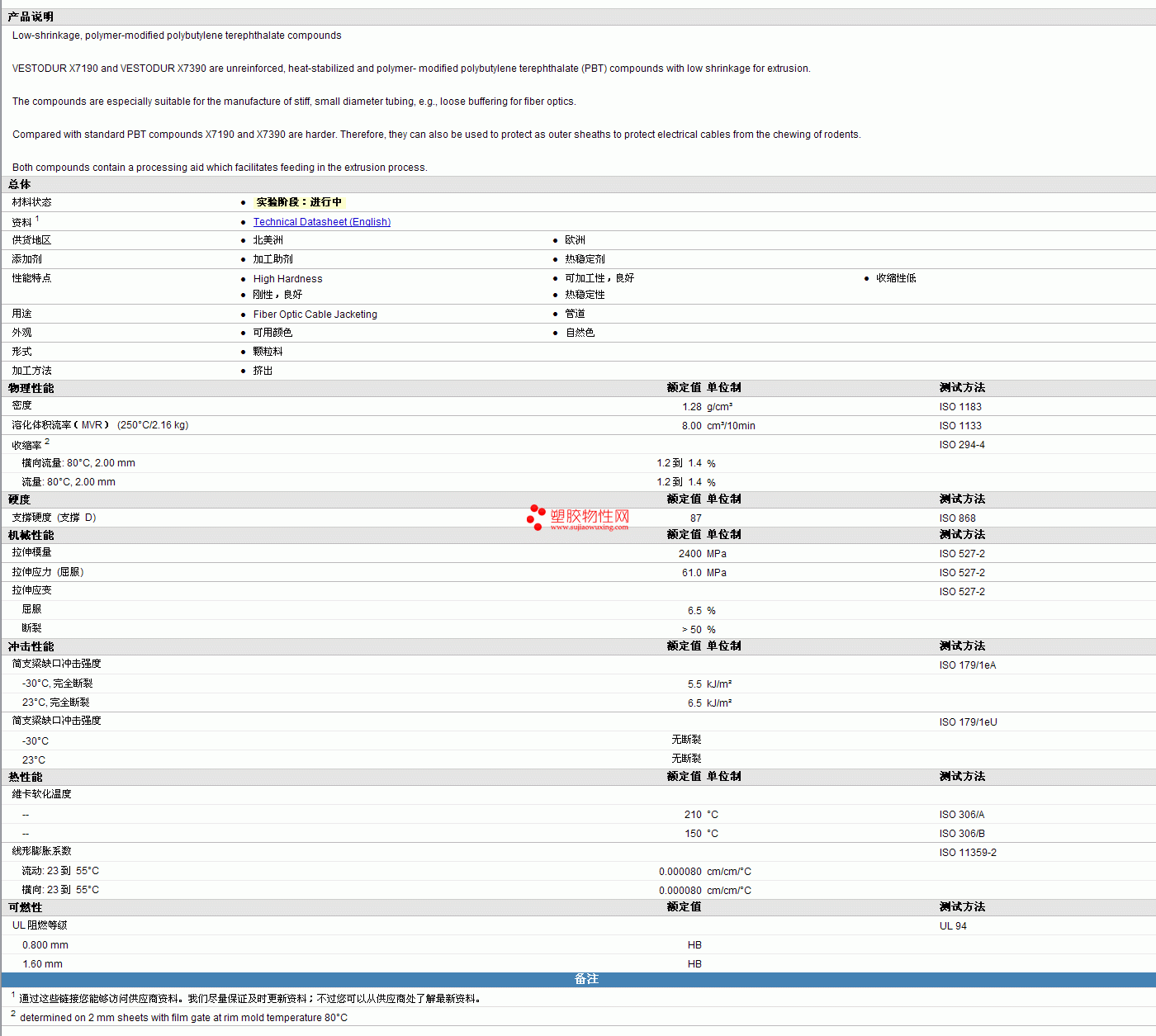The image size is (1156, 1036).
Task: Click the Vicat temperature value 150
Action: [693, 834]
